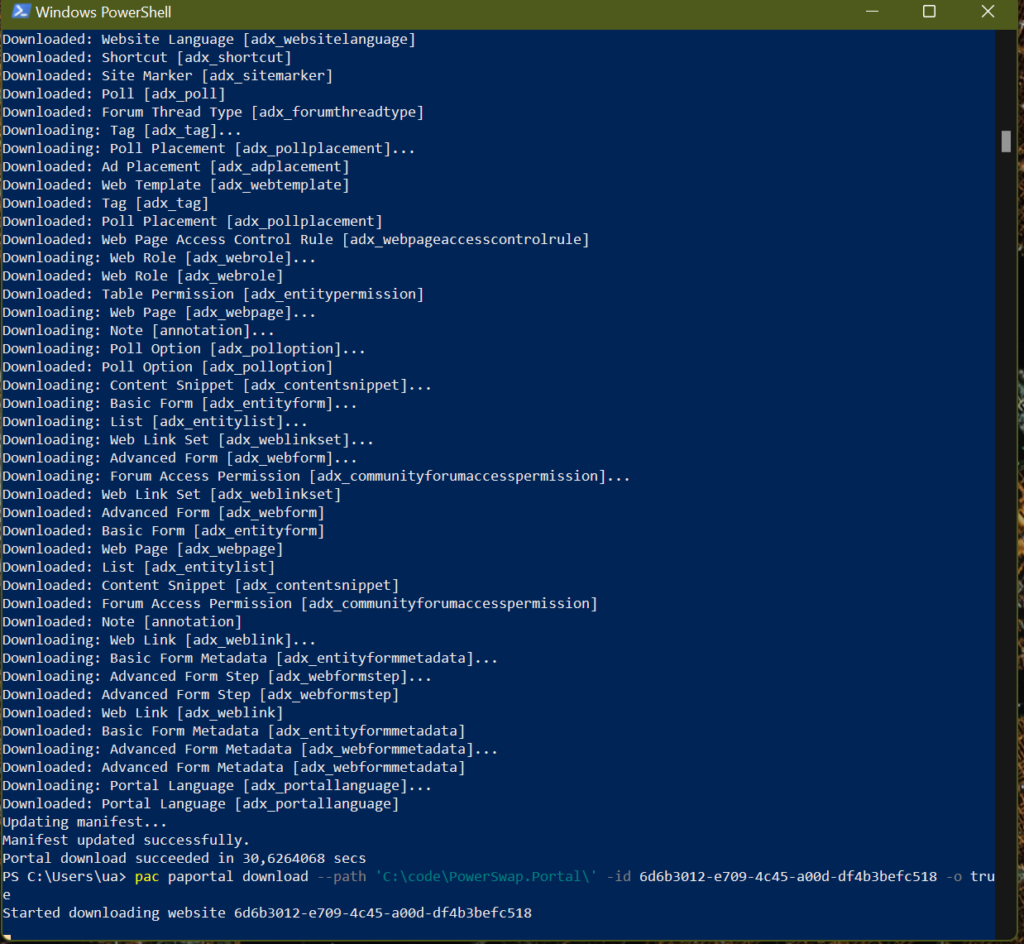Click the 'Downloaded: List [adx_entitylist]' line

[139, 567]
